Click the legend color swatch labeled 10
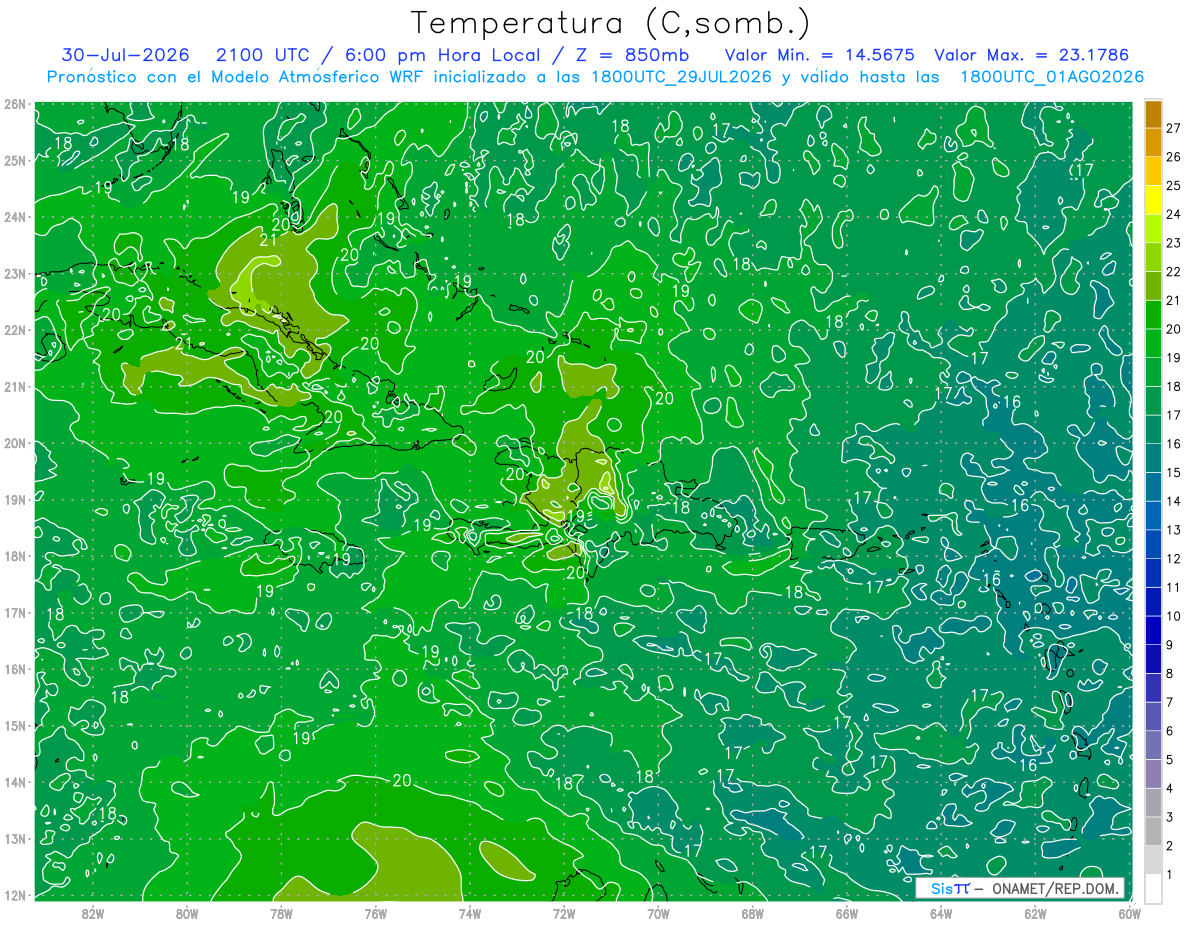The width and height of the screenshot is (1200, 927). coord(1153,602)
